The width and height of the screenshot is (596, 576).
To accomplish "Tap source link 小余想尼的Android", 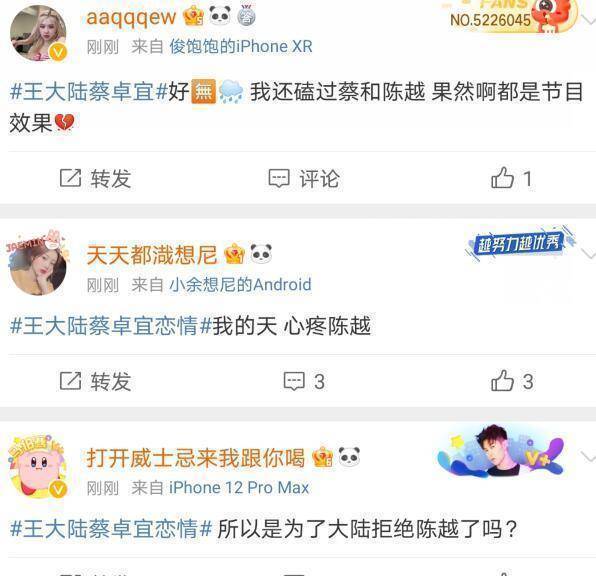I will [x=240, y=285].
